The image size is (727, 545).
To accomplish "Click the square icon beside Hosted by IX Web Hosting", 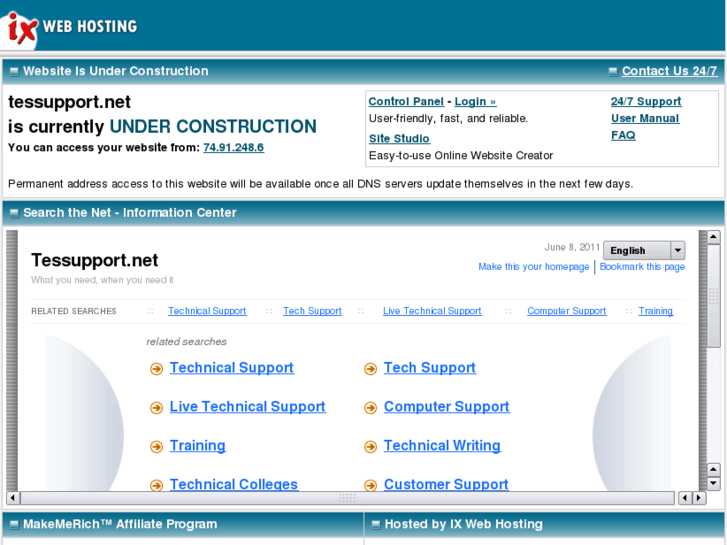I will (376, 525).
